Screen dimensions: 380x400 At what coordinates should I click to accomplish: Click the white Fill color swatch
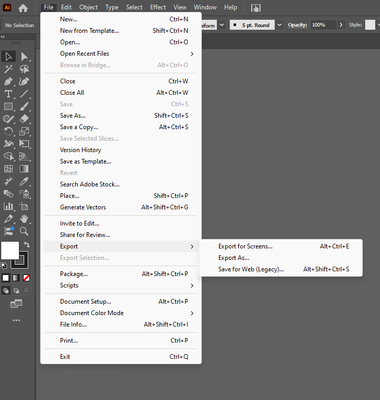(10, 250)
